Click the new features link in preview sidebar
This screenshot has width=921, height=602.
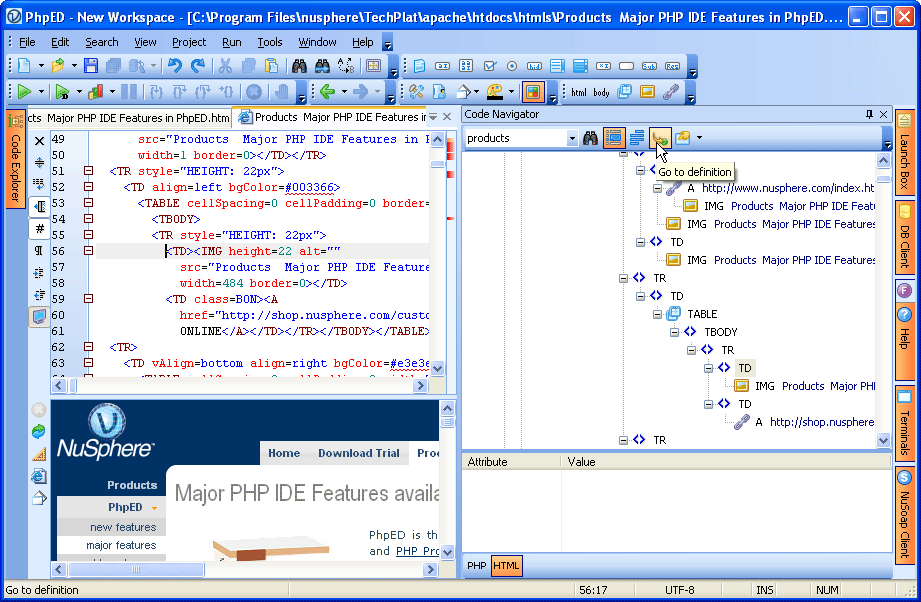(123, 527)
